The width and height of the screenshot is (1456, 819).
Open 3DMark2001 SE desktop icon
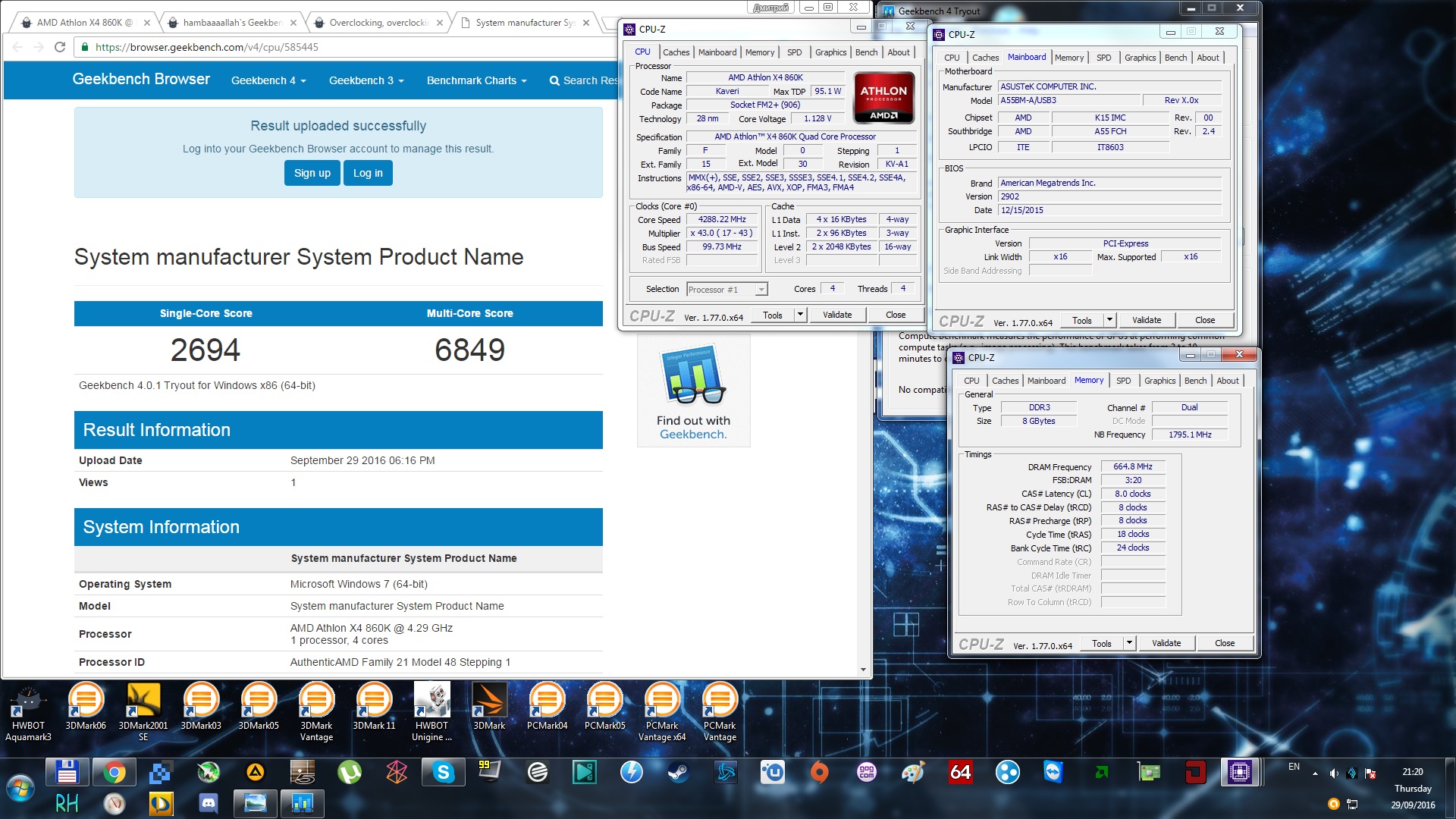(x=143, y=711)
